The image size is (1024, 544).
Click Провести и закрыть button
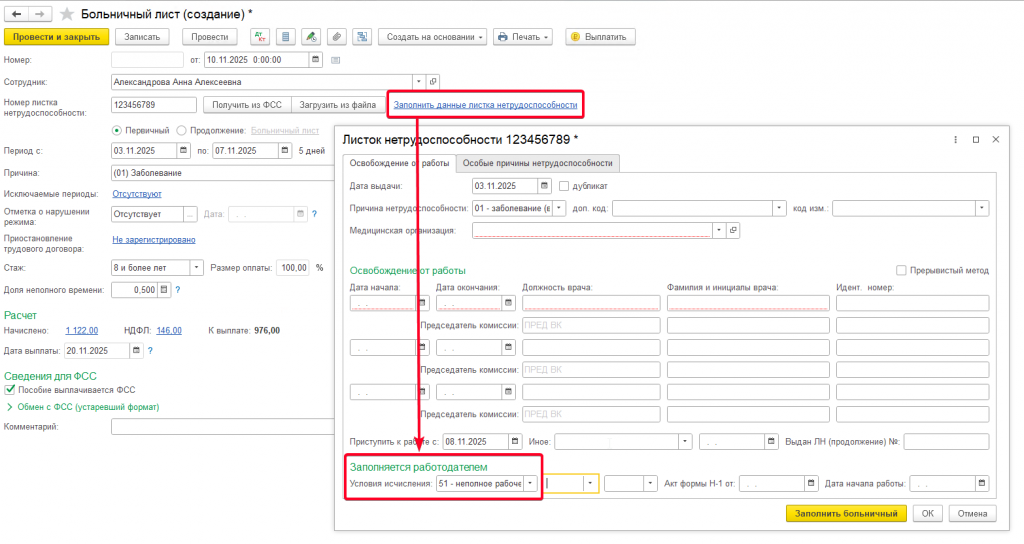(x=56, y=37)
